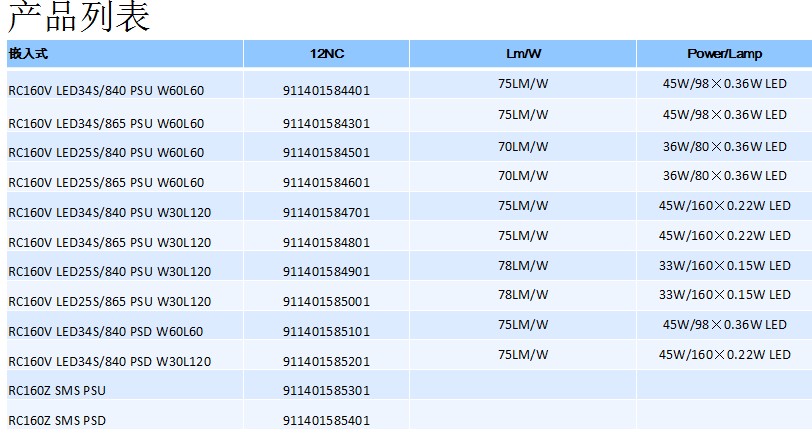
Task: Click product code 911401584301
Action: [326, 124]
